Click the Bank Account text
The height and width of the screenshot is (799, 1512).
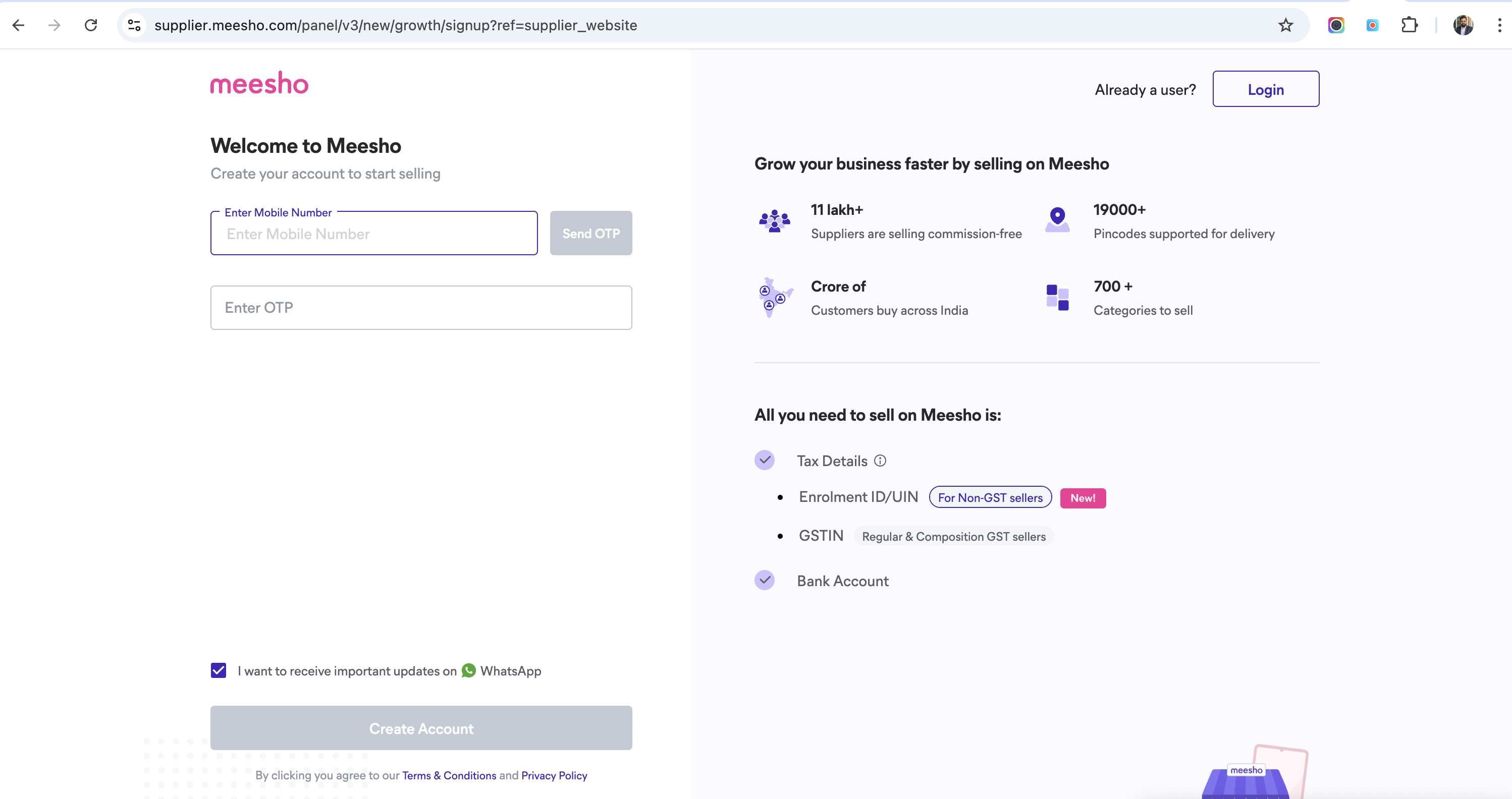[842, 581]
